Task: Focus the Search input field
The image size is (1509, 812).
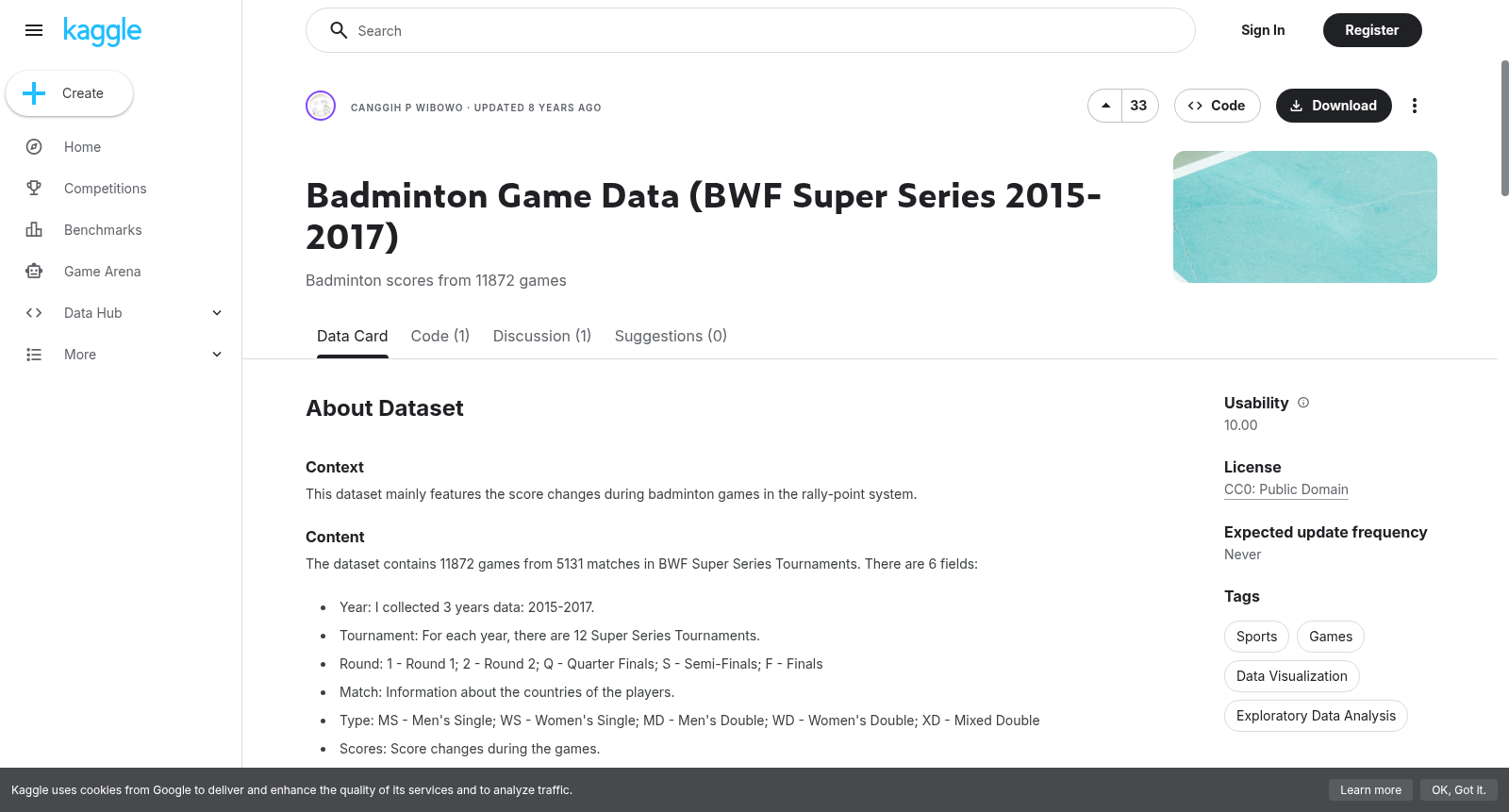Action: (751, 30)
